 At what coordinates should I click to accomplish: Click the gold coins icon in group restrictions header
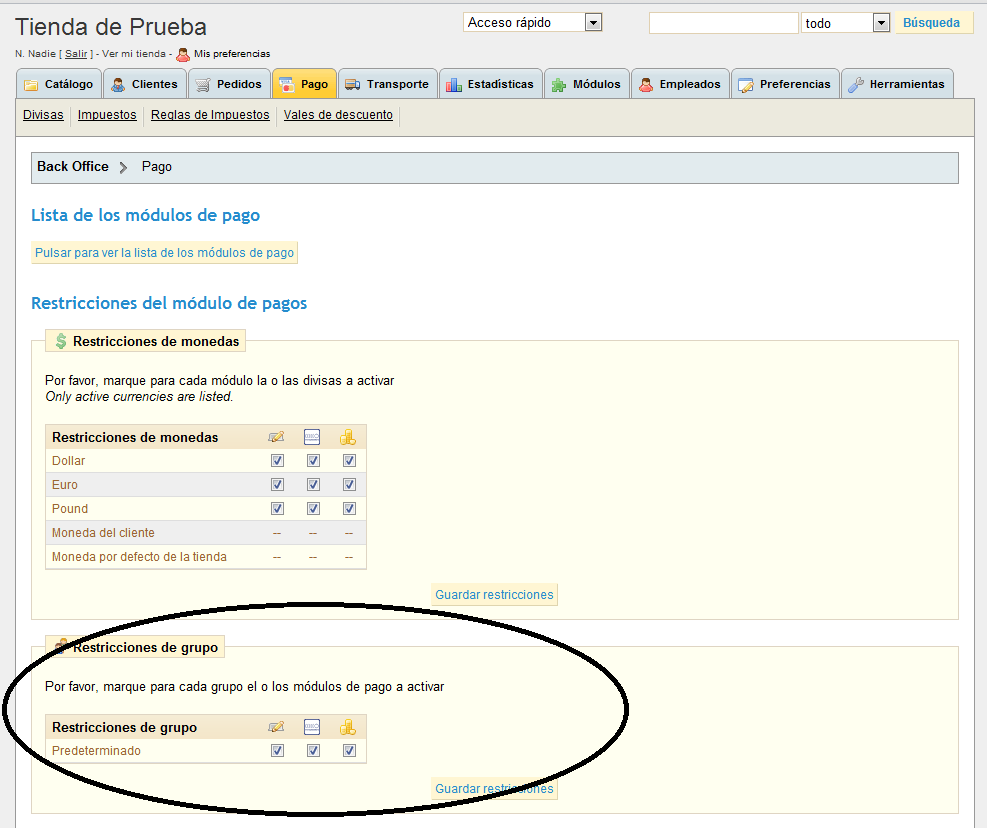(348, 727)
